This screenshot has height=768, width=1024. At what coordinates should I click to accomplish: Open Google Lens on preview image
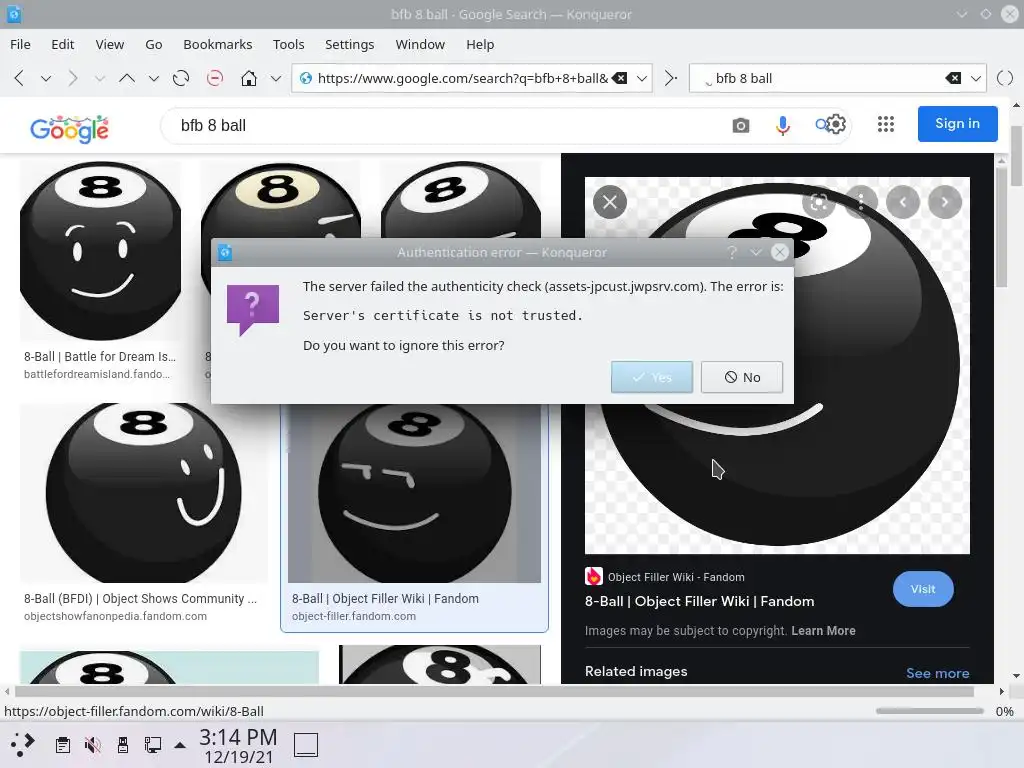[x=818, y=202]
